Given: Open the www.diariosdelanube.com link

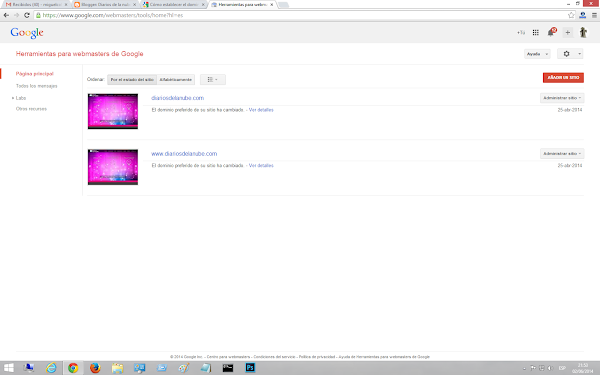Looking at the screenshot, I should [184, 154].
